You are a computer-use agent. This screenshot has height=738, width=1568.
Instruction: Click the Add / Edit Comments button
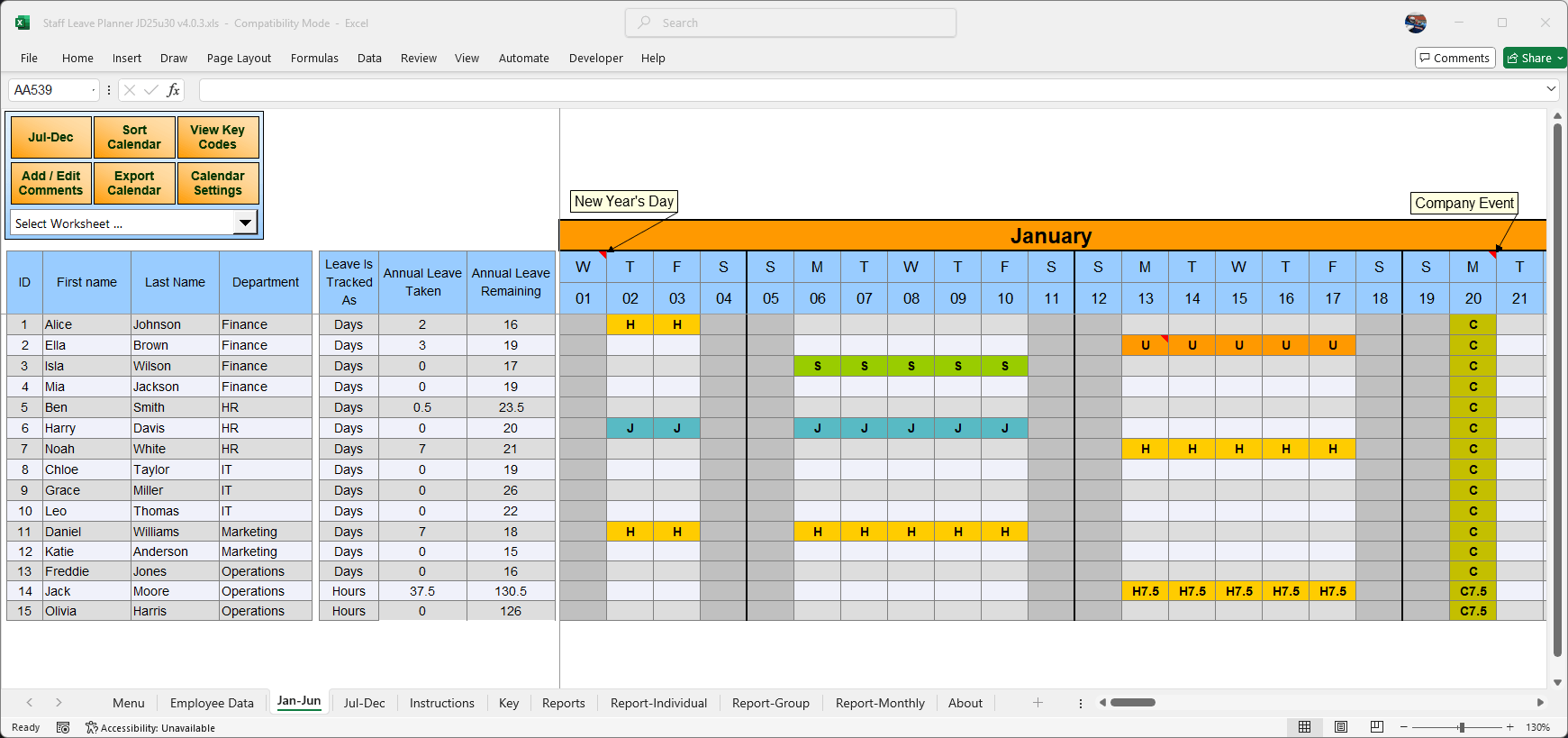51,183
